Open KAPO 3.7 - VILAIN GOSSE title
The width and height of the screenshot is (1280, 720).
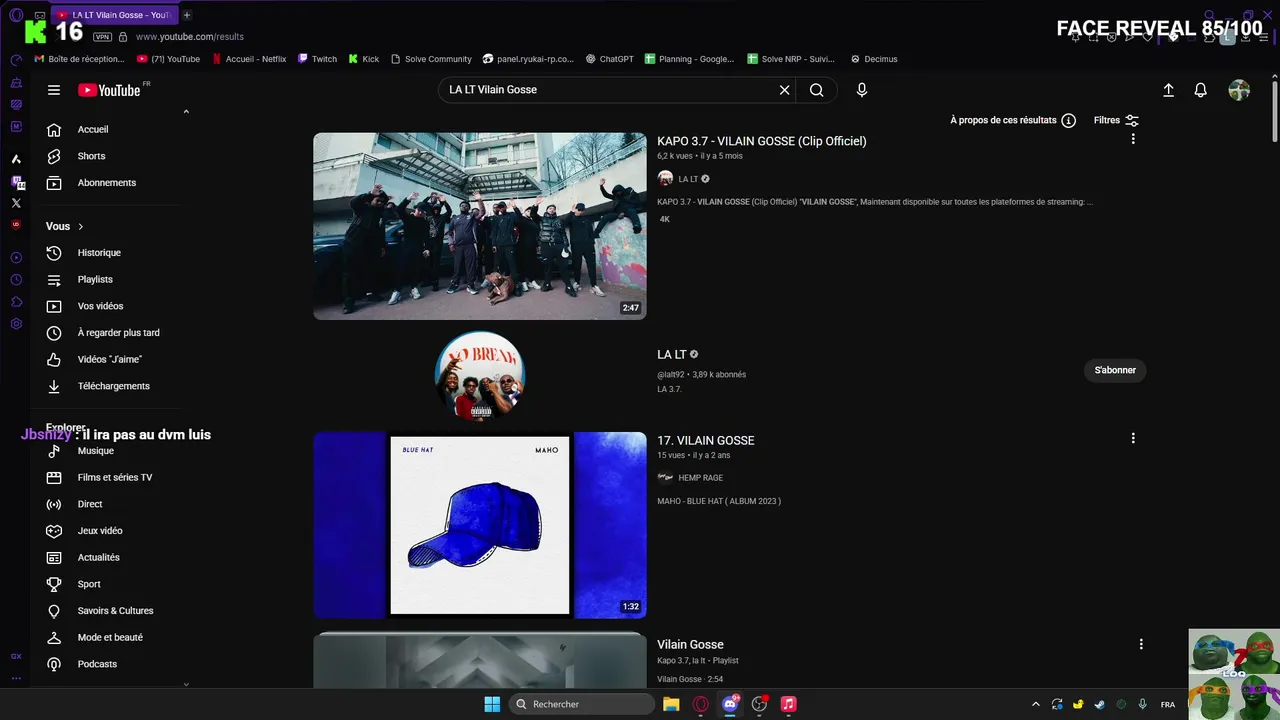762,141
